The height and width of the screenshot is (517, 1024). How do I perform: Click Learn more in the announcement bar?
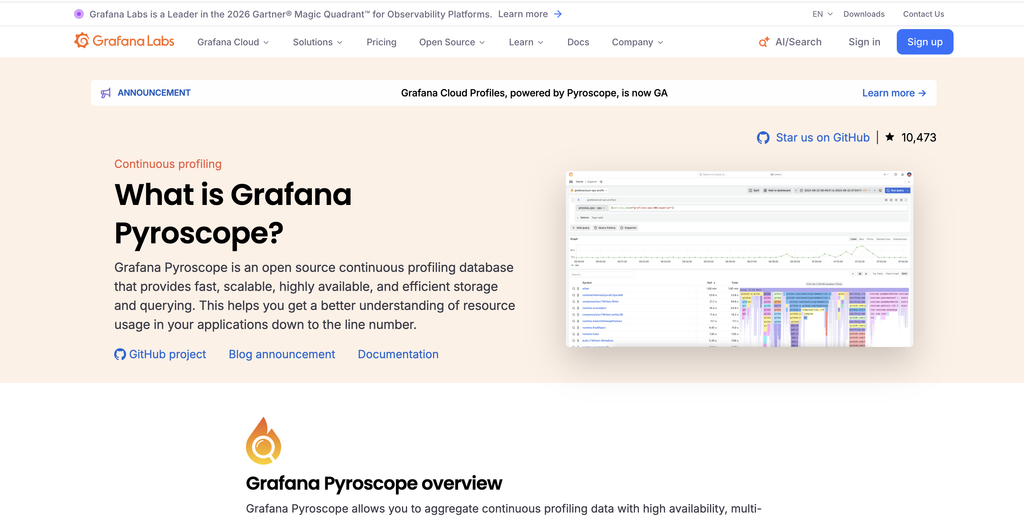click(894, 93)
